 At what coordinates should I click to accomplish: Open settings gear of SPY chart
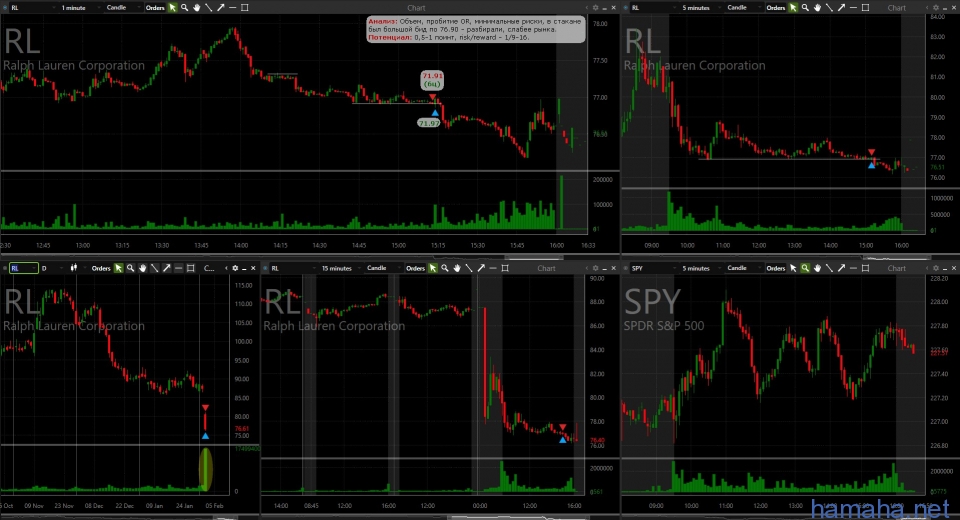[935, 268]
